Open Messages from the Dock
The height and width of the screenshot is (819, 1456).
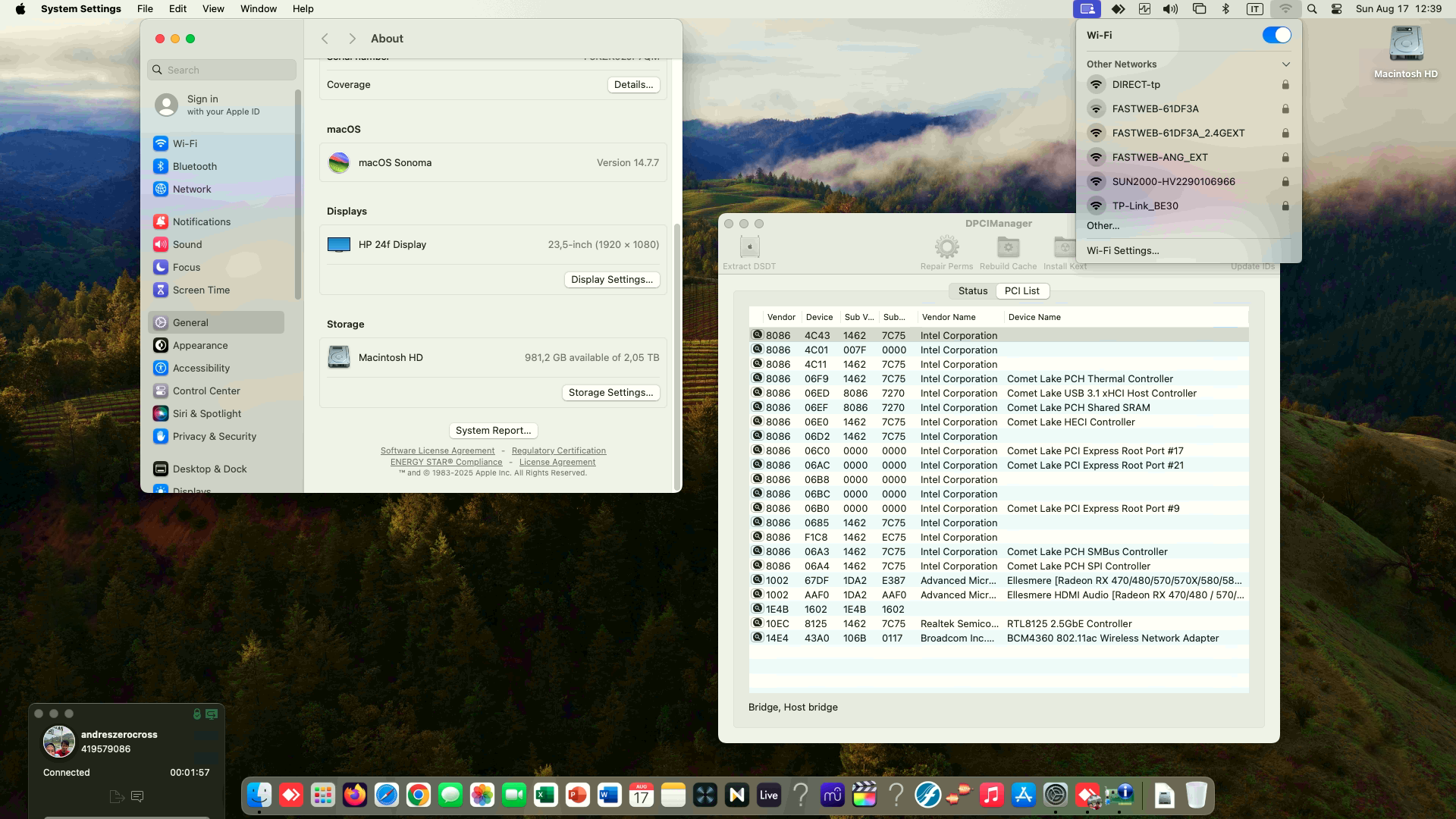[x=450, y=795]
